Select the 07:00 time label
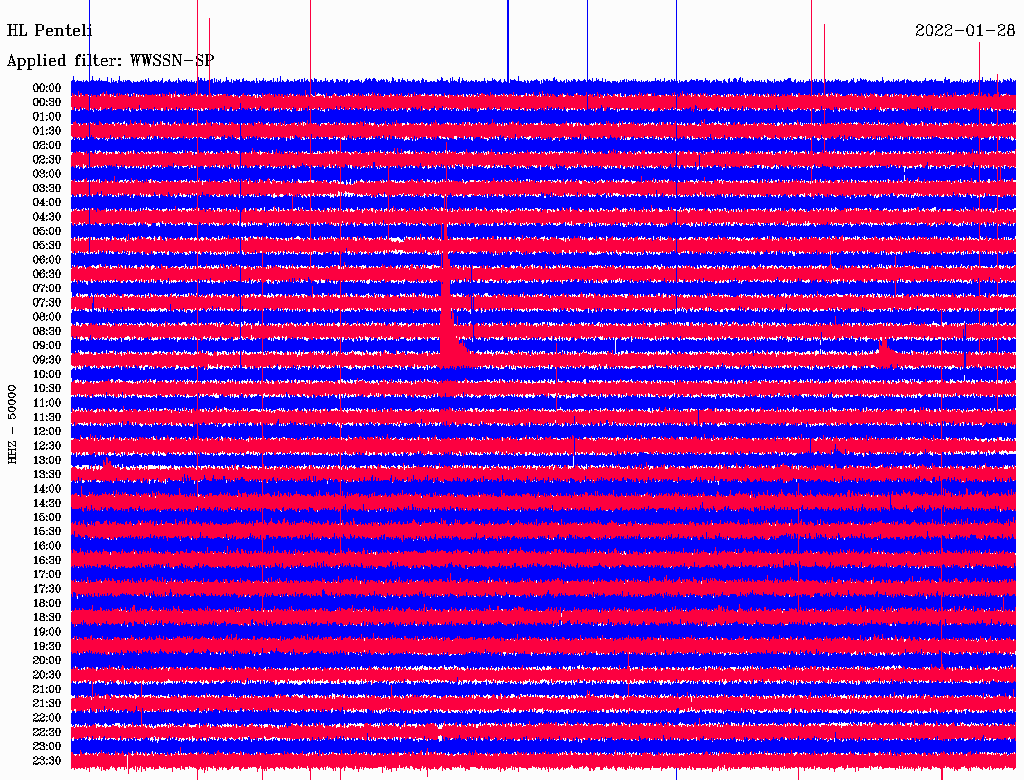This screenshot has height=780, width=1024. pos(47,289)
